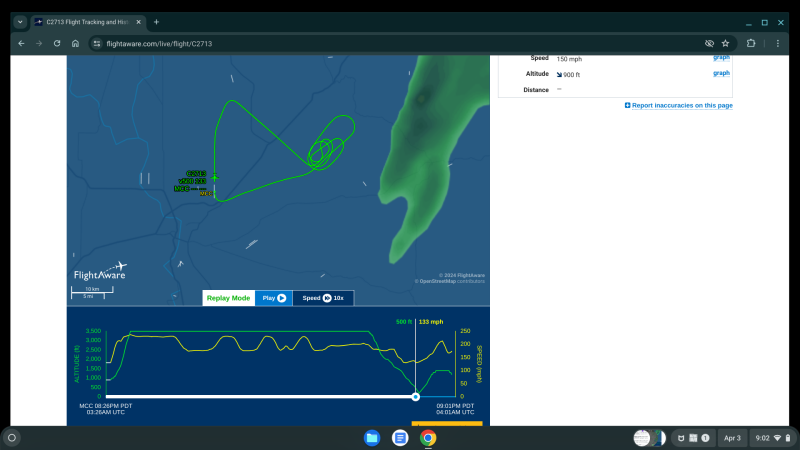800x450 pixels.
Task: Click the 500 ft graph readout
Action: tap(404, 322)
